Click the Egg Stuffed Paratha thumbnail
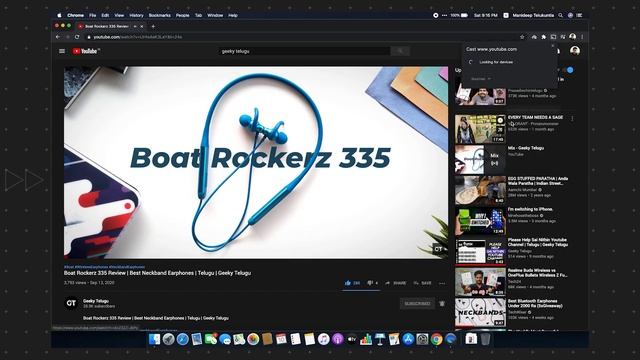The height and width of the screenshot is (360, 640). [480, 190]
